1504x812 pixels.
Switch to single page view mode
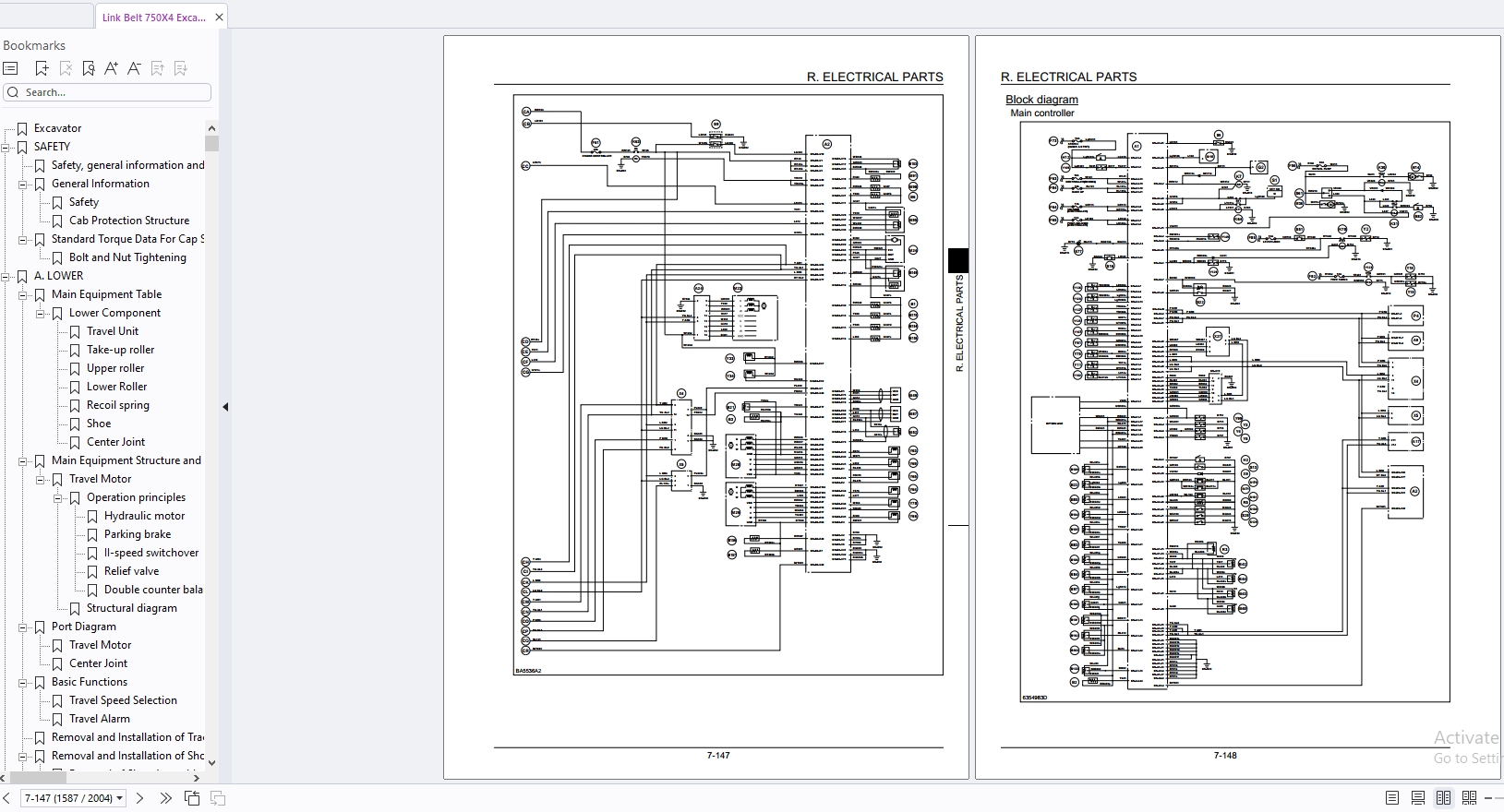pos(1391,798)
